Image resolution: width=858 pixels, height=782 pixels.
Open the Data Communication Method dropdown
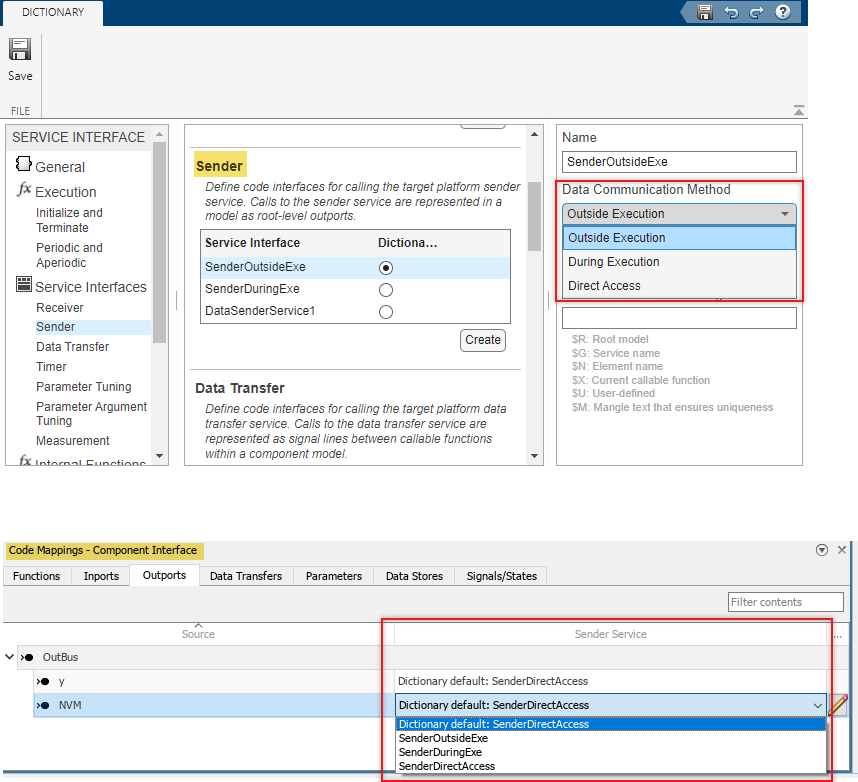(786, 213)
